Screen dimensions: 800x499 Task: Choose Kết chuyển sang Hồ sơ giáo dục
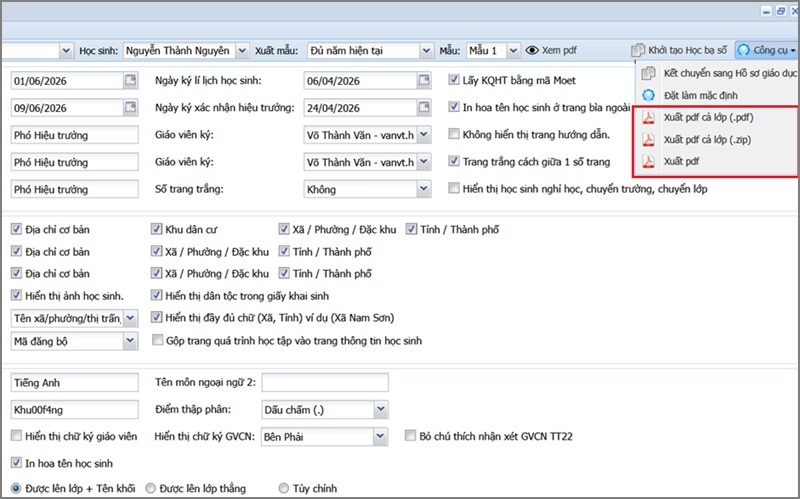[x=718, y=73]
